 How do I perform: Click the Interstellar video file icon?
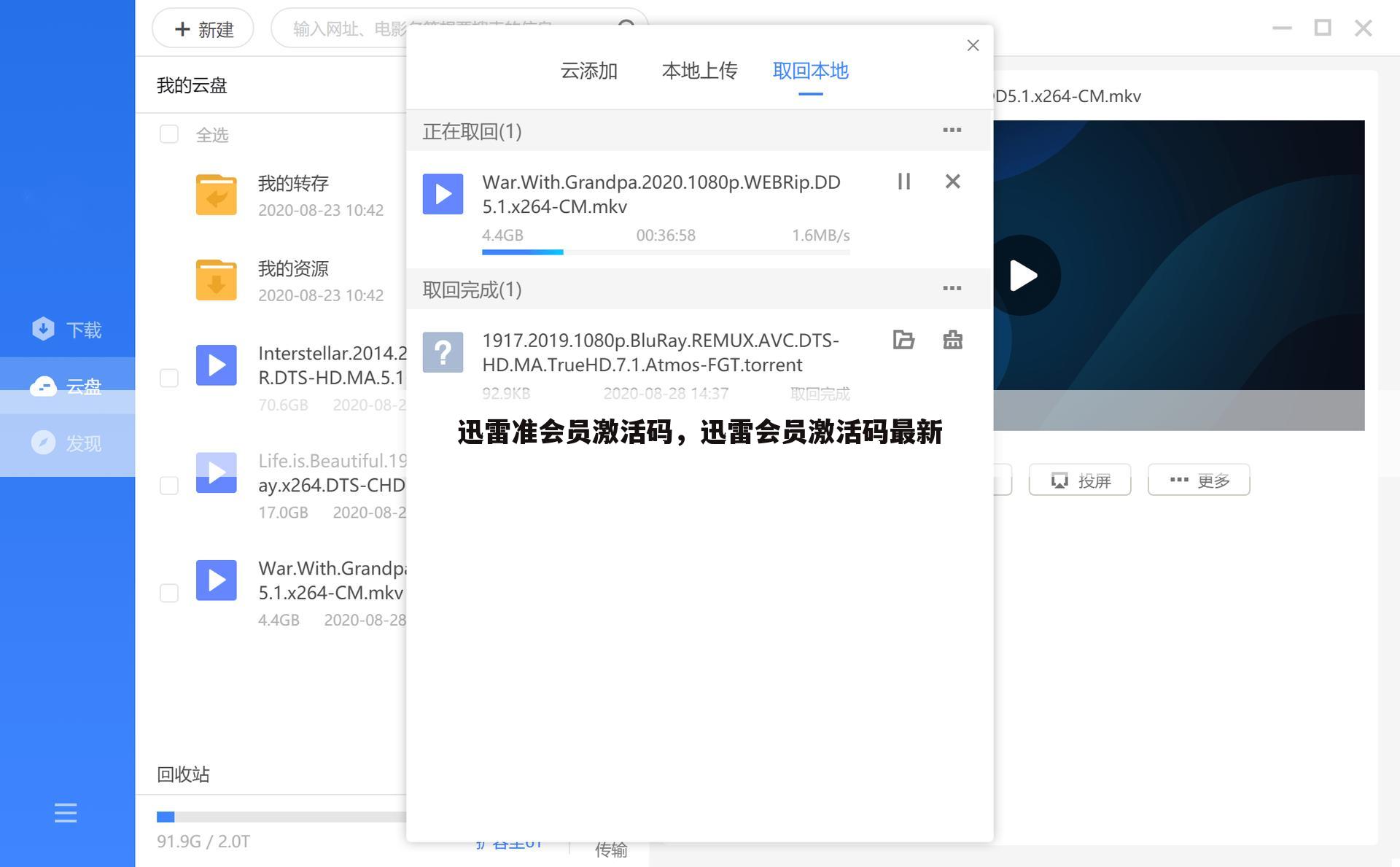click(217, 365)
